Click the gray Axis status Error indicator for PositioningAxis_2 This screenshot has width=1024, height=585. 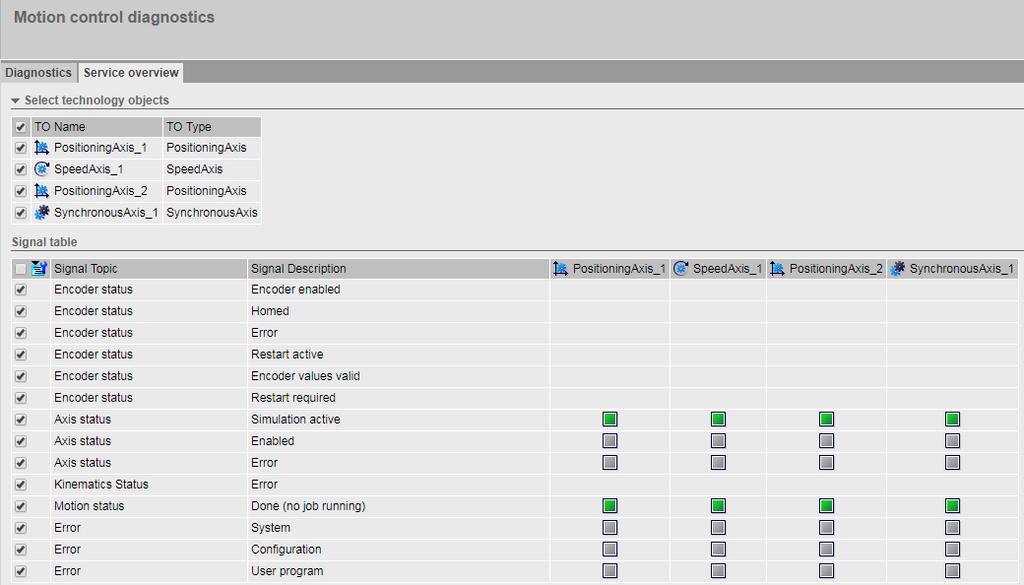pos(826,462)
